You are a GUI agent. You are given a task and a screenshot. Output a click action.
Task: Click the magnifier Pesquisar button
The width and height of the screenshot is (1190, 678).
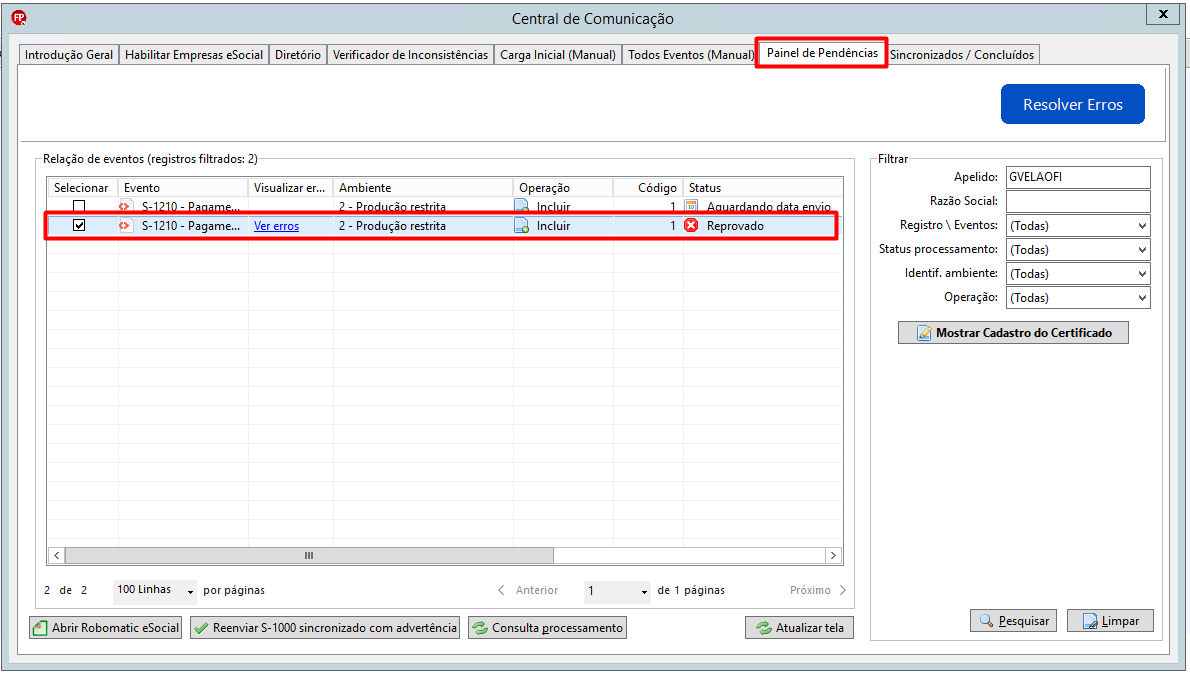pos(1013,621)
